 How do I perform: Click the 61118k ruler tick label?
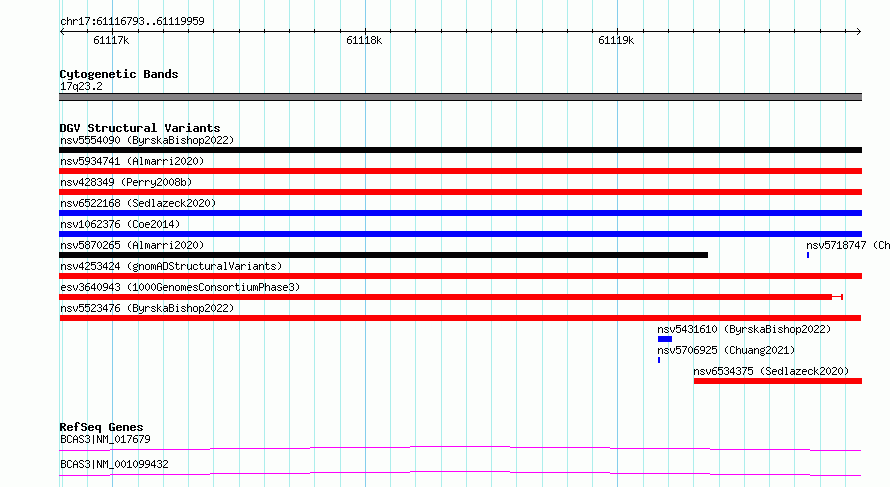pos(364,40)
